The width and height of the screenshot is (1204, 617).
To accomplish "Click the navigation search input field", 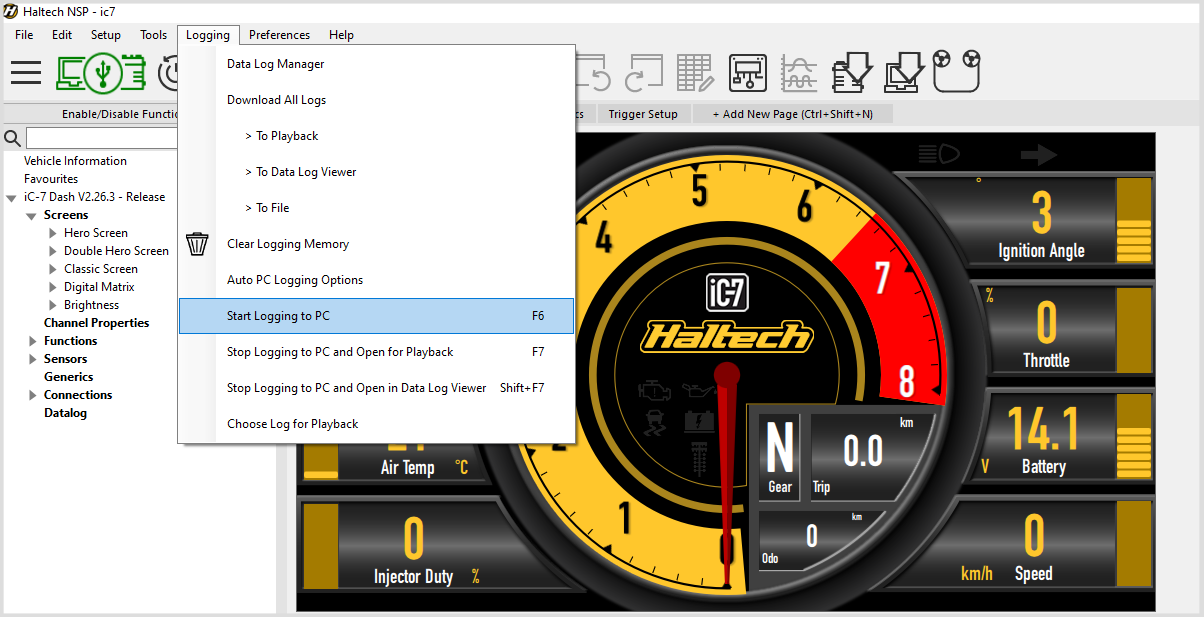I will [101, 138].
